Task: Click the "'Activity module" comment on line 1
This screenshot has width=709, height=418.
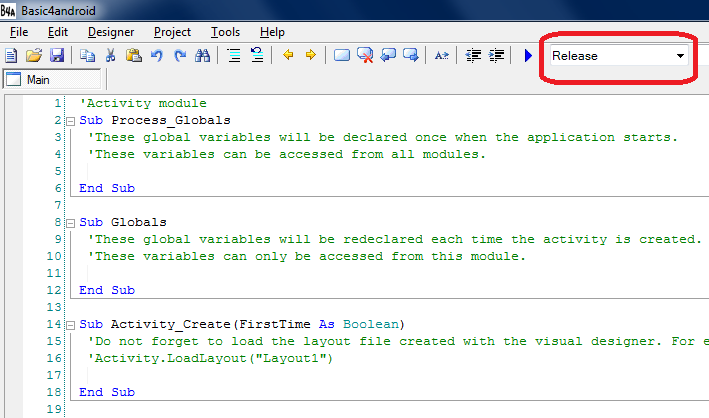Action: (143, 104)
